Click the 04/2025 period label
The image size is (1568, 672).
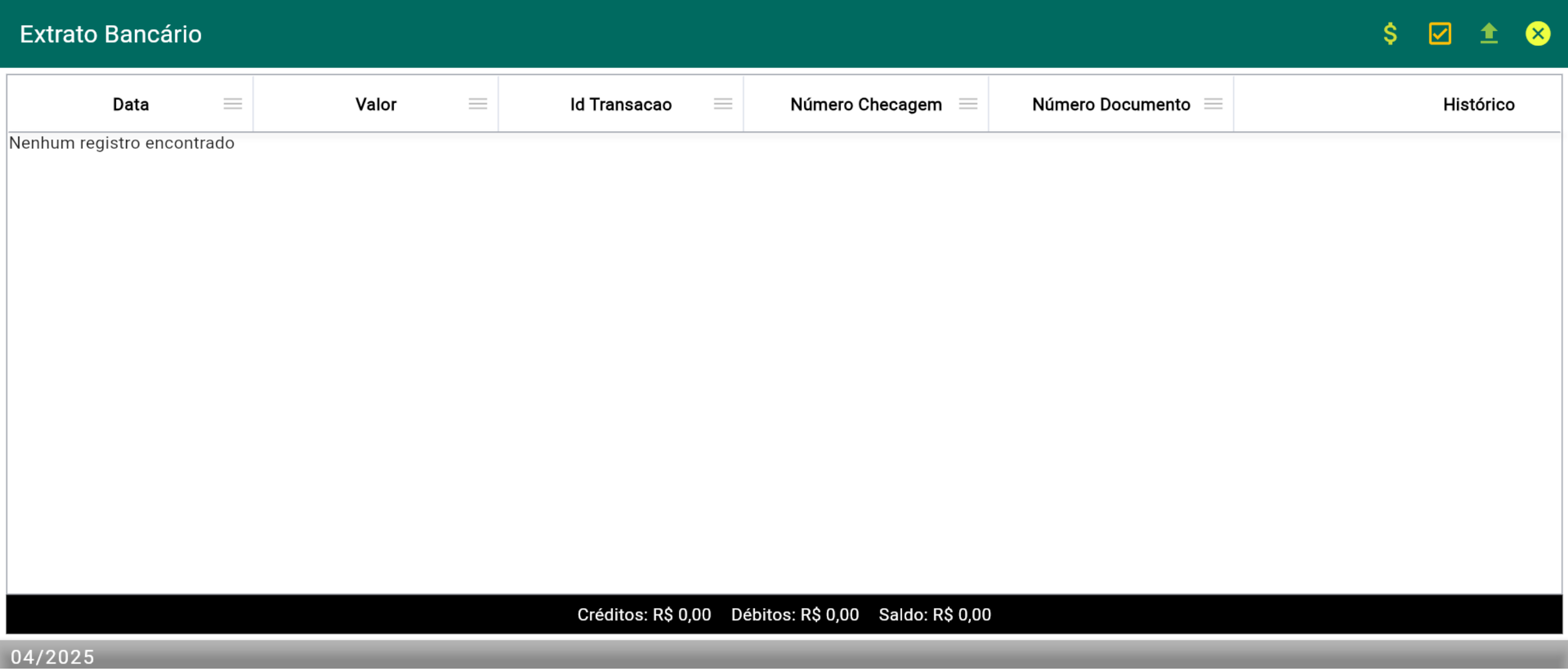(x=53, y=657)
